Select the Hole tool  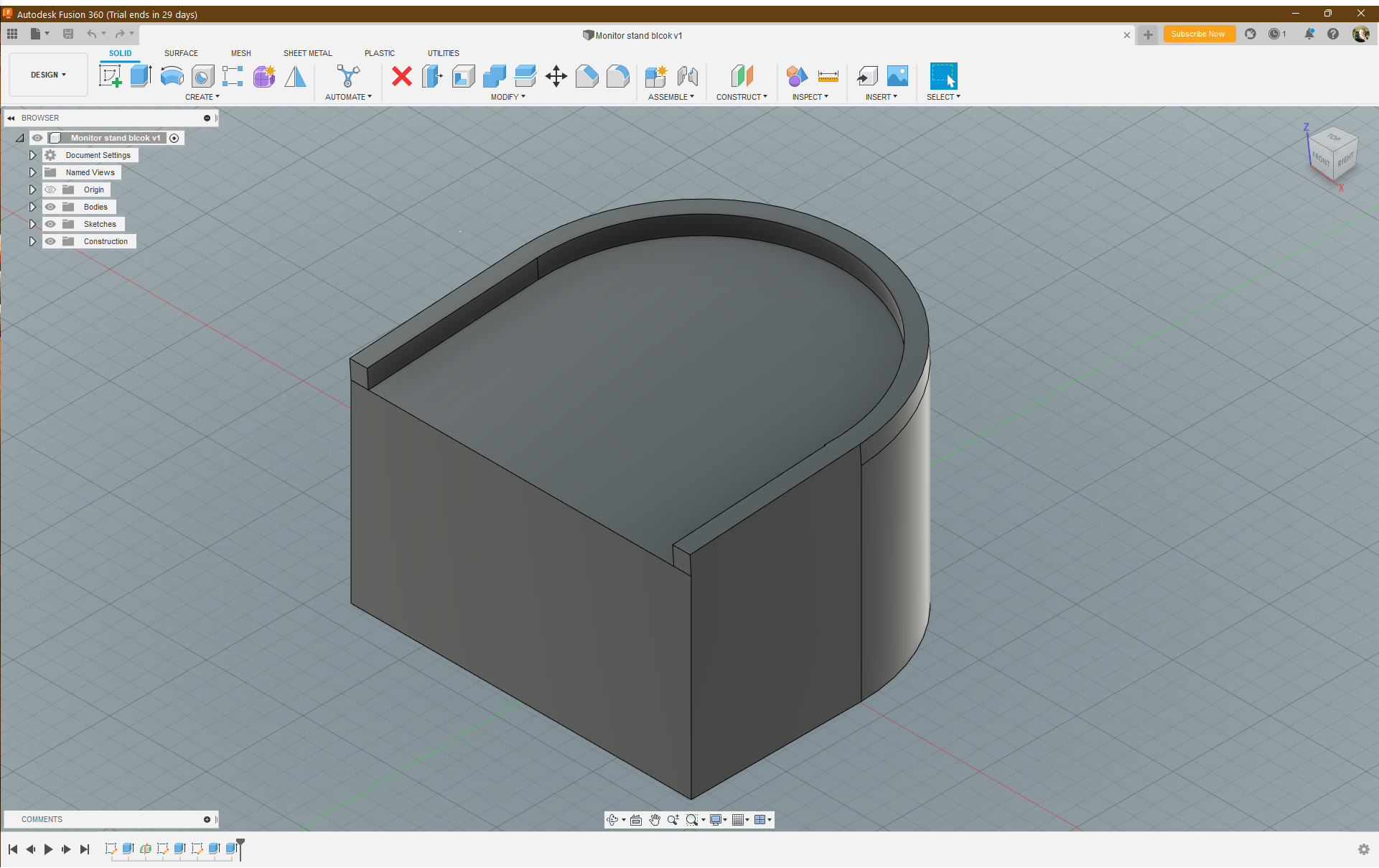pos(202,76)
